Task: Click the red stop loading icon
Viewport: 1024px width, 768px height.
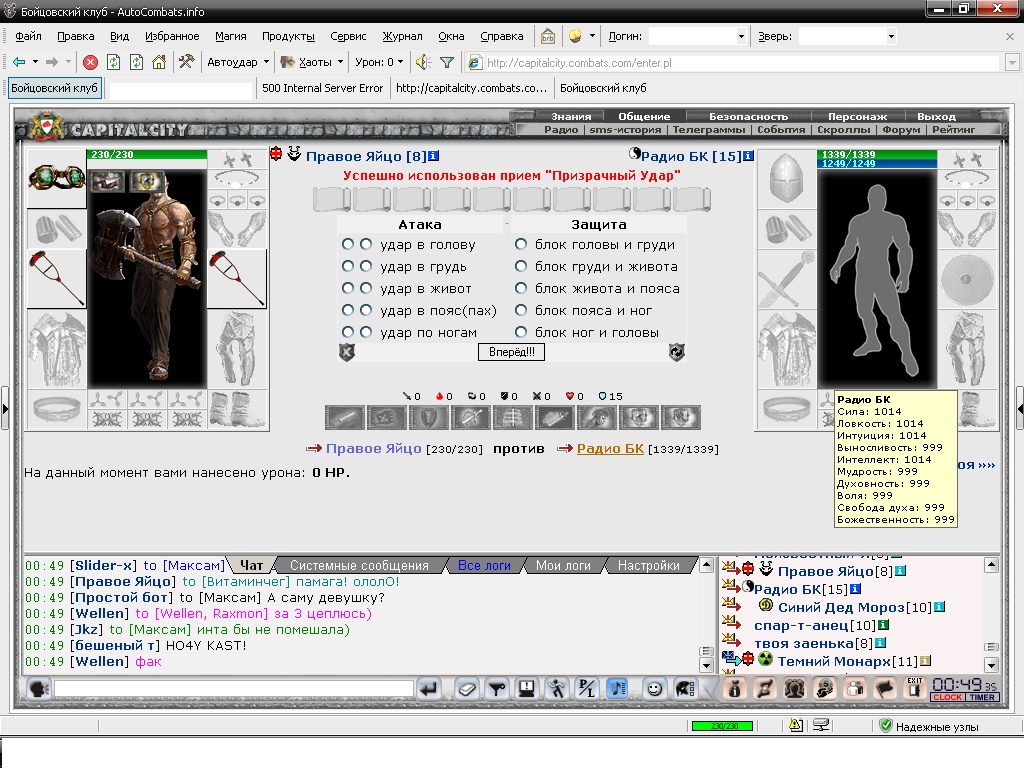Action: click(90, 63)
